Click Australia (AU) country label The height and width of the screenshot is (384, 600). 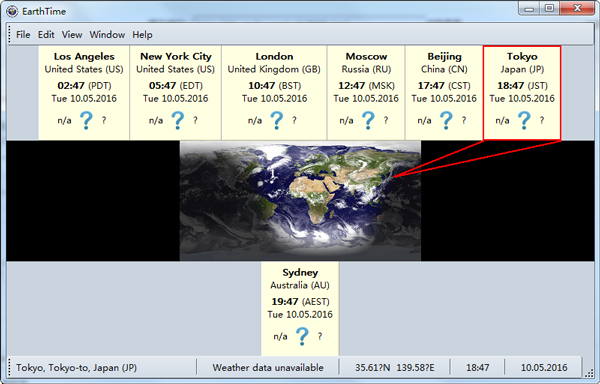click(300, 286)
